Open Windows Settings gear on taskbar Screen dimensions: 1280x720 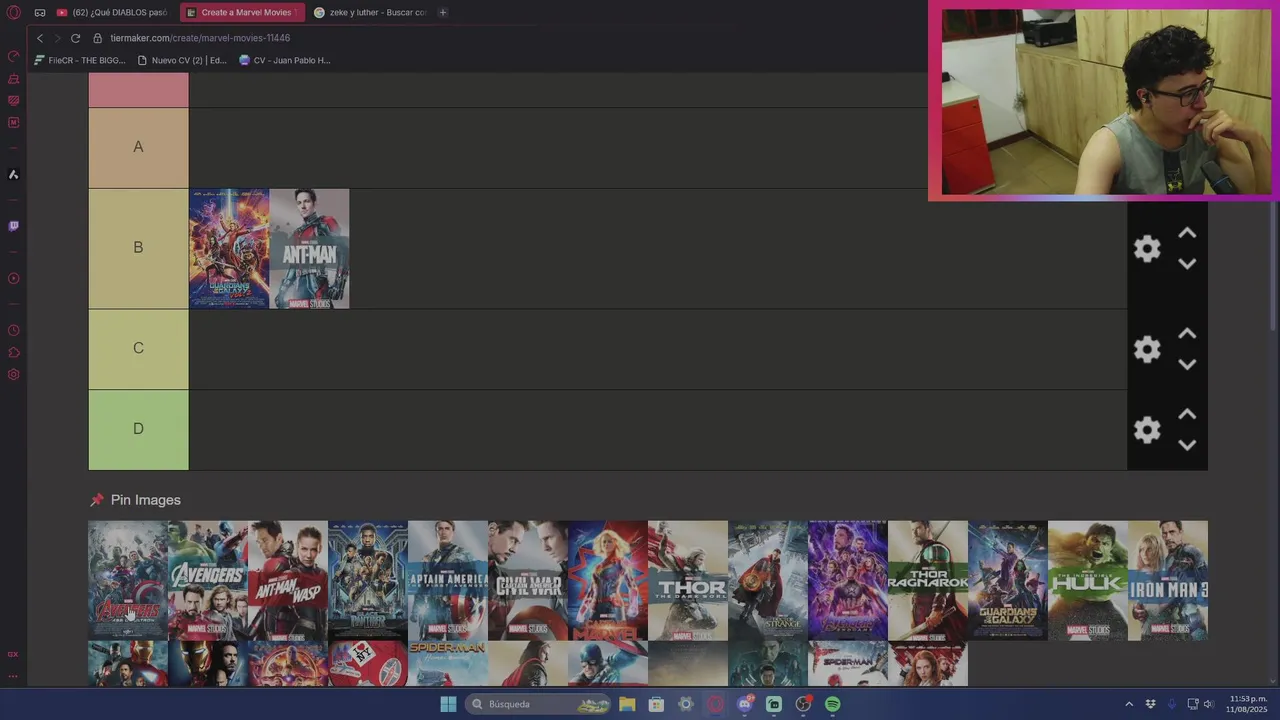click(685, 704)
